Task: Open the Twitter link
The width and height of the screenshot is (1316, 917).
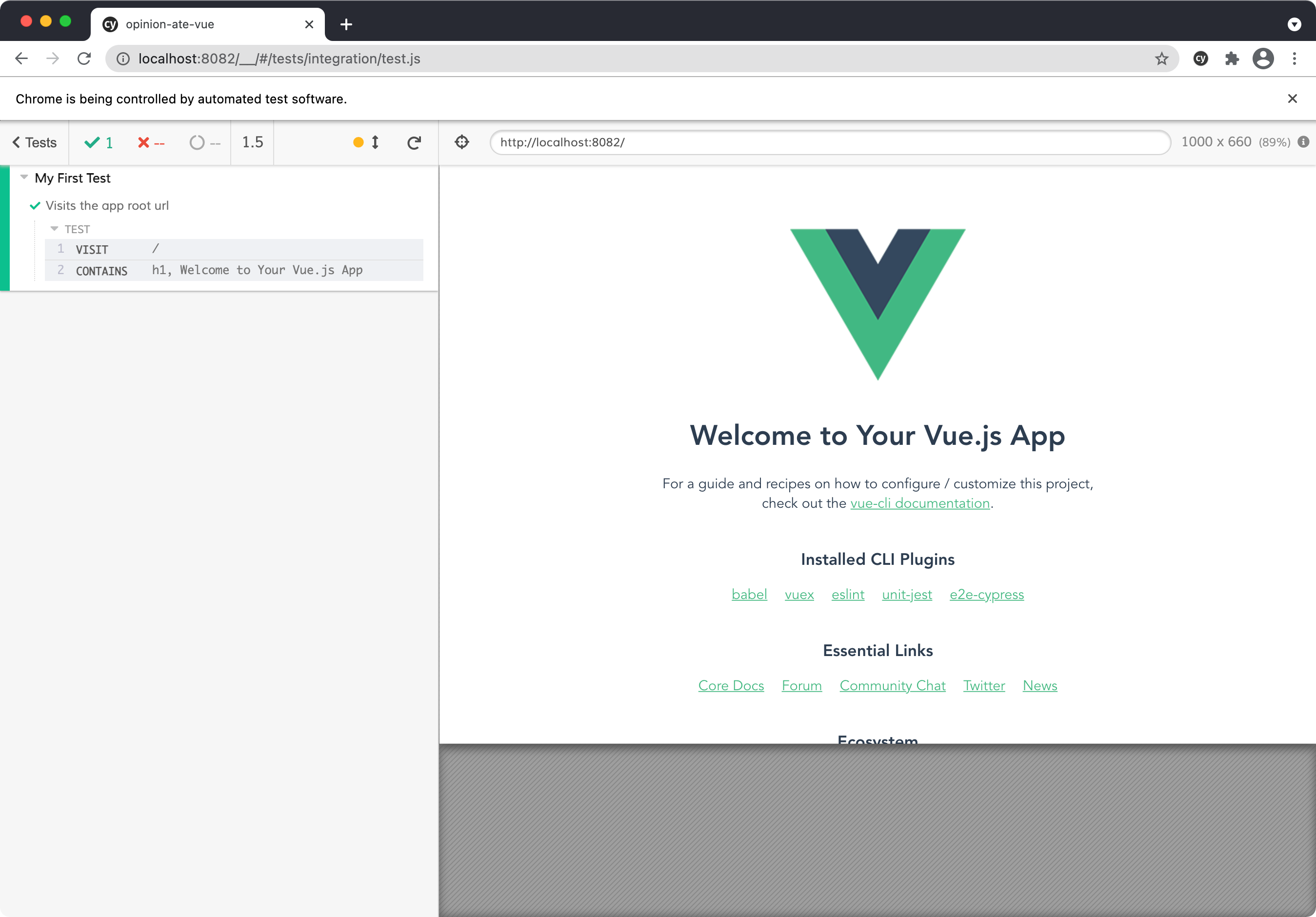Action: [983, 685]
